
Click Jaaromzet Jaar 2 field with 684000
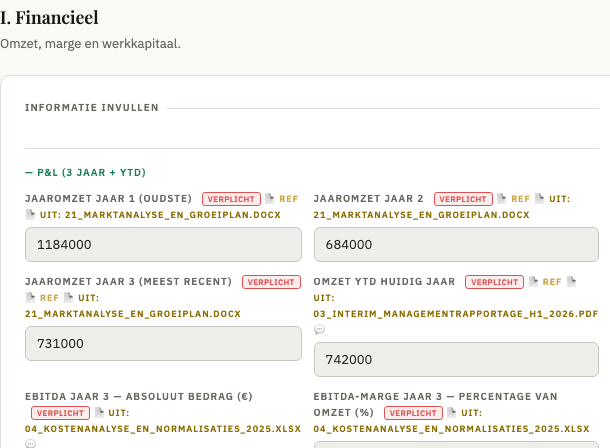[x=456, y=245]
